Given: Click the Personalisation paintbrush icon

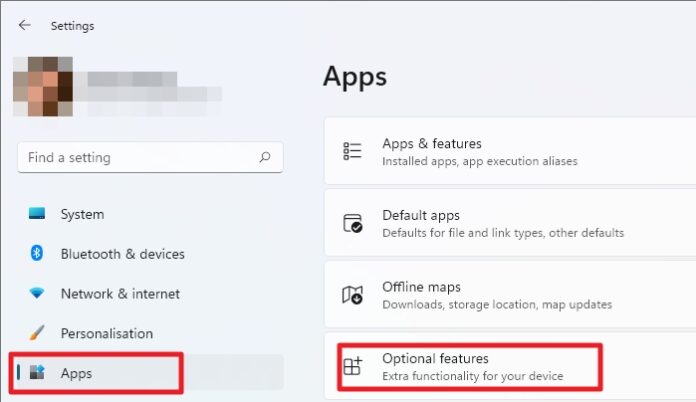Looking at the screenshot, I should click(37, 333).
